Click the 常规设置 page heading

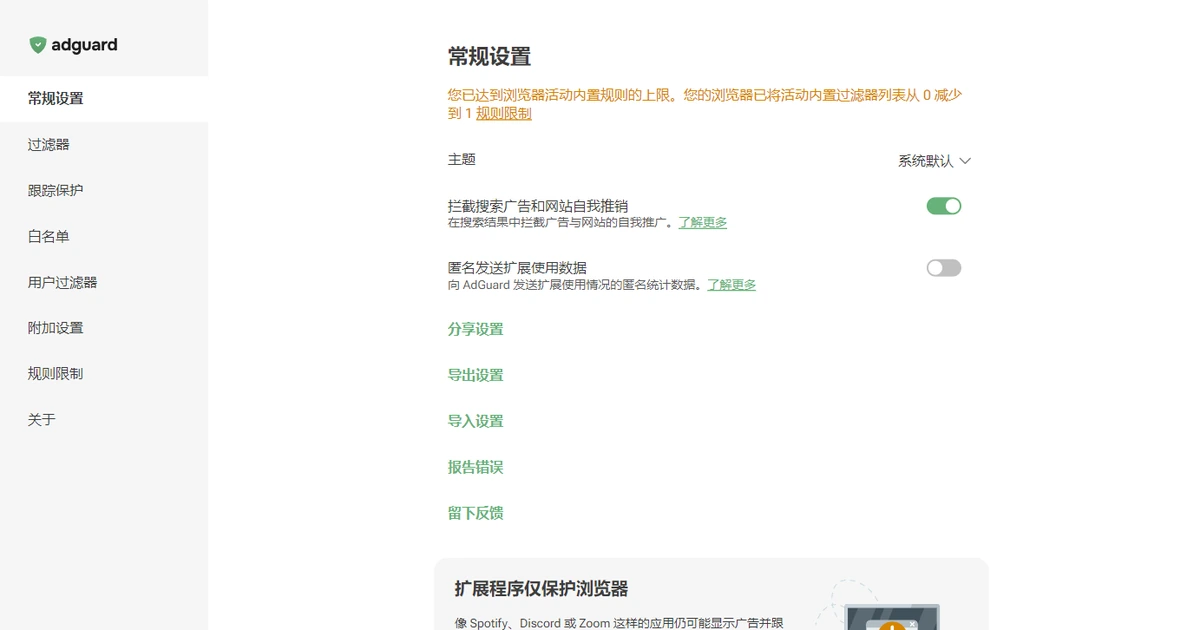click(x=490, y=57)
